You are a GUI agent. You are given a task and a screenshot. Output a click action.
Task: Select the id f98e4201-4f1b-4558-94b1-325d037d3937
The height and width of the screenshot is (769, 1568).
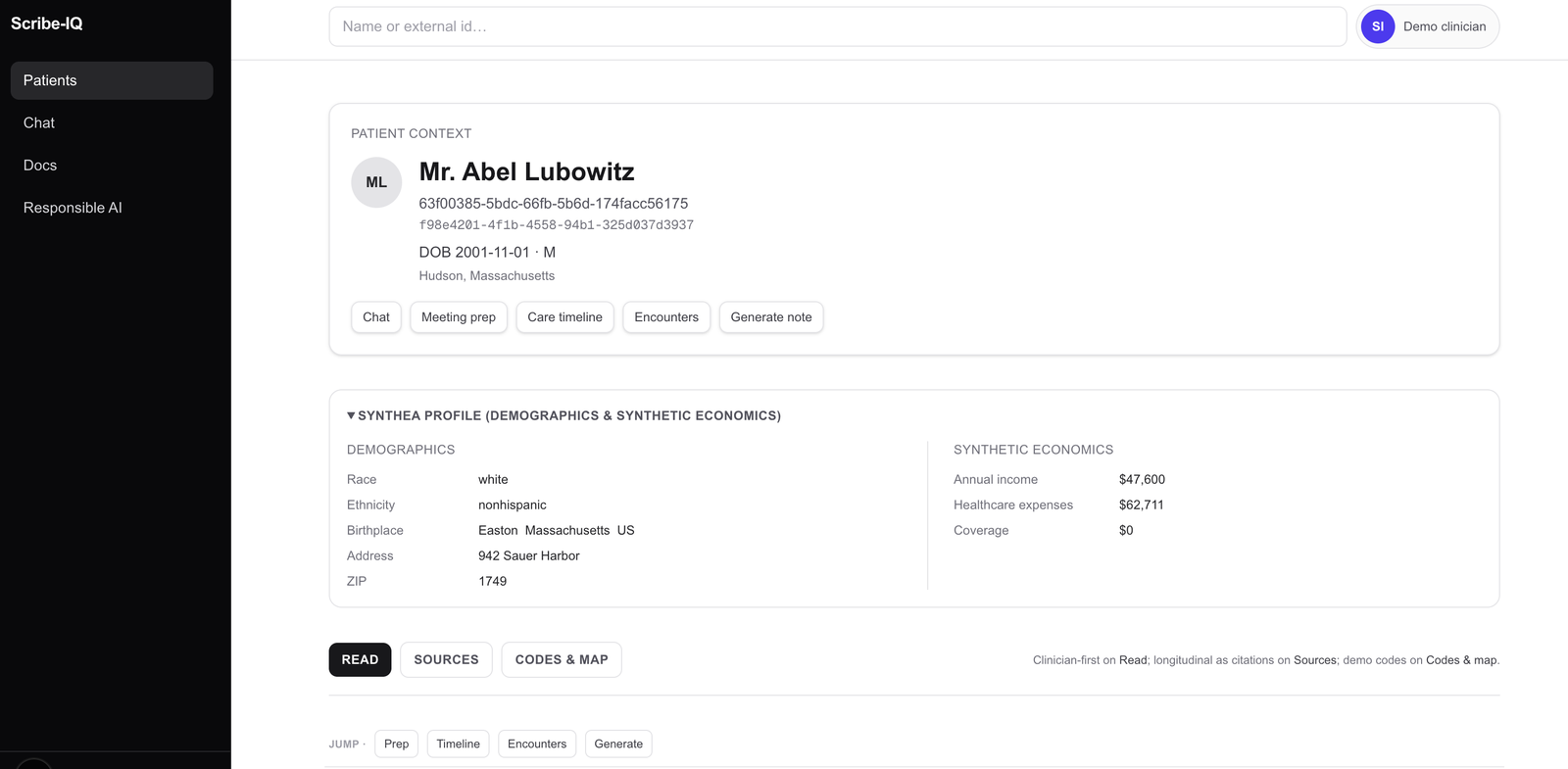pos(557,225)
